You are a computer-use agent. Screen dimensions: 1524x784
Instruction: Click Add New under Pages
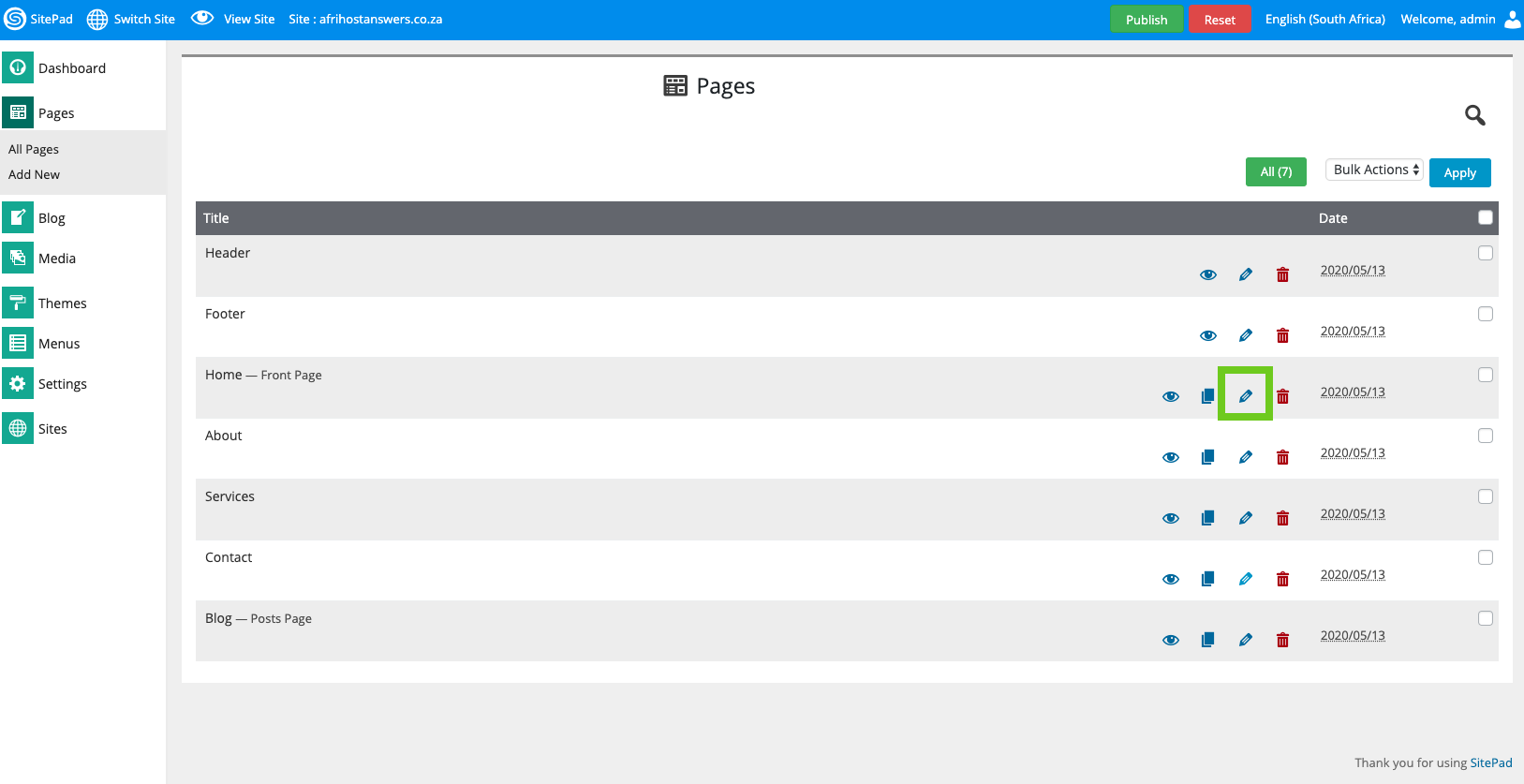click(34, 174)
